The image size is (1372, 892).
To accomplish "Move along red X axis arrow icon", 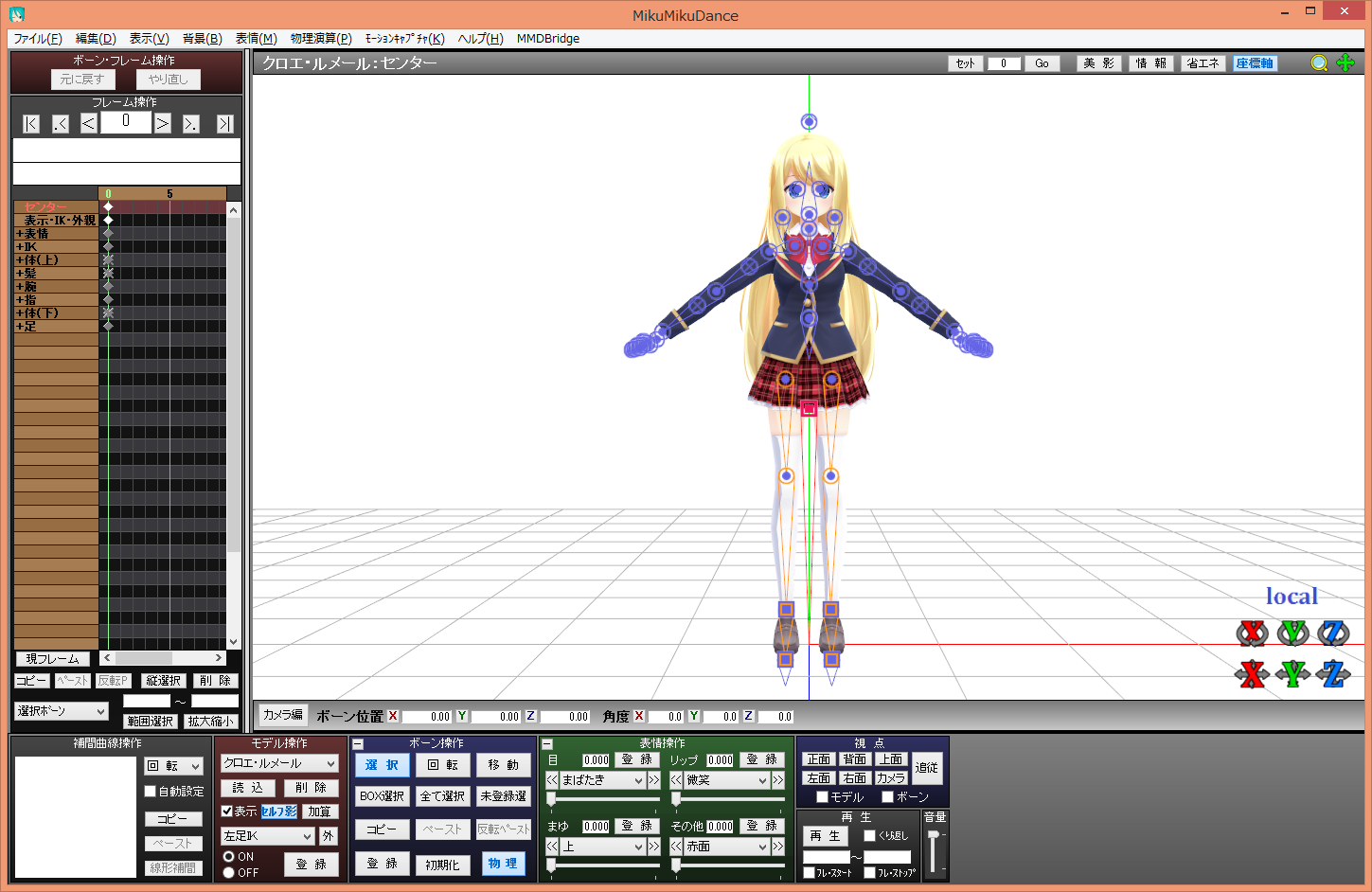I will coord(1252,674).
